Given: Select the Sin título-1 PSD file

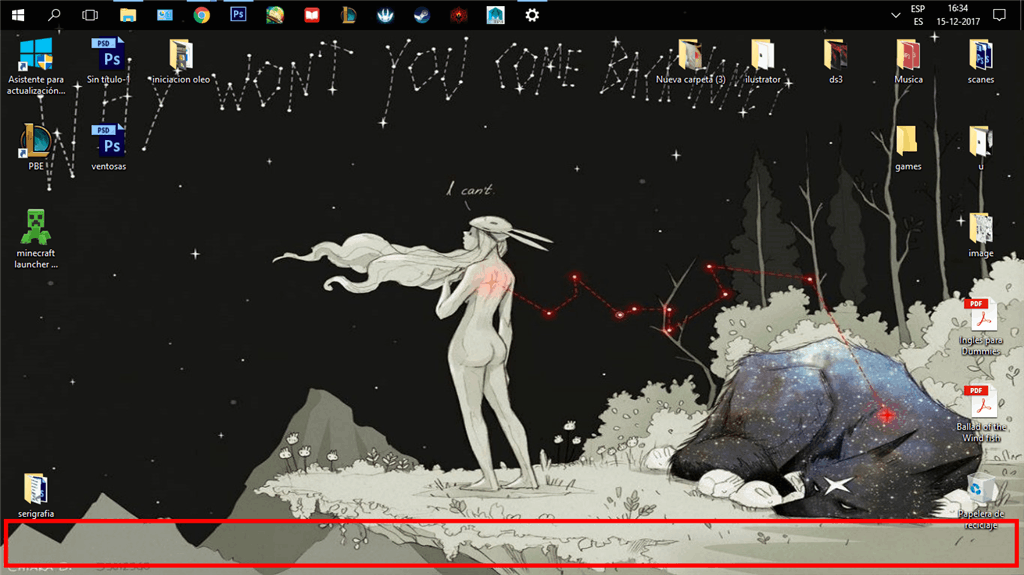Looking at the screenshot, I should tap(108, 61).
